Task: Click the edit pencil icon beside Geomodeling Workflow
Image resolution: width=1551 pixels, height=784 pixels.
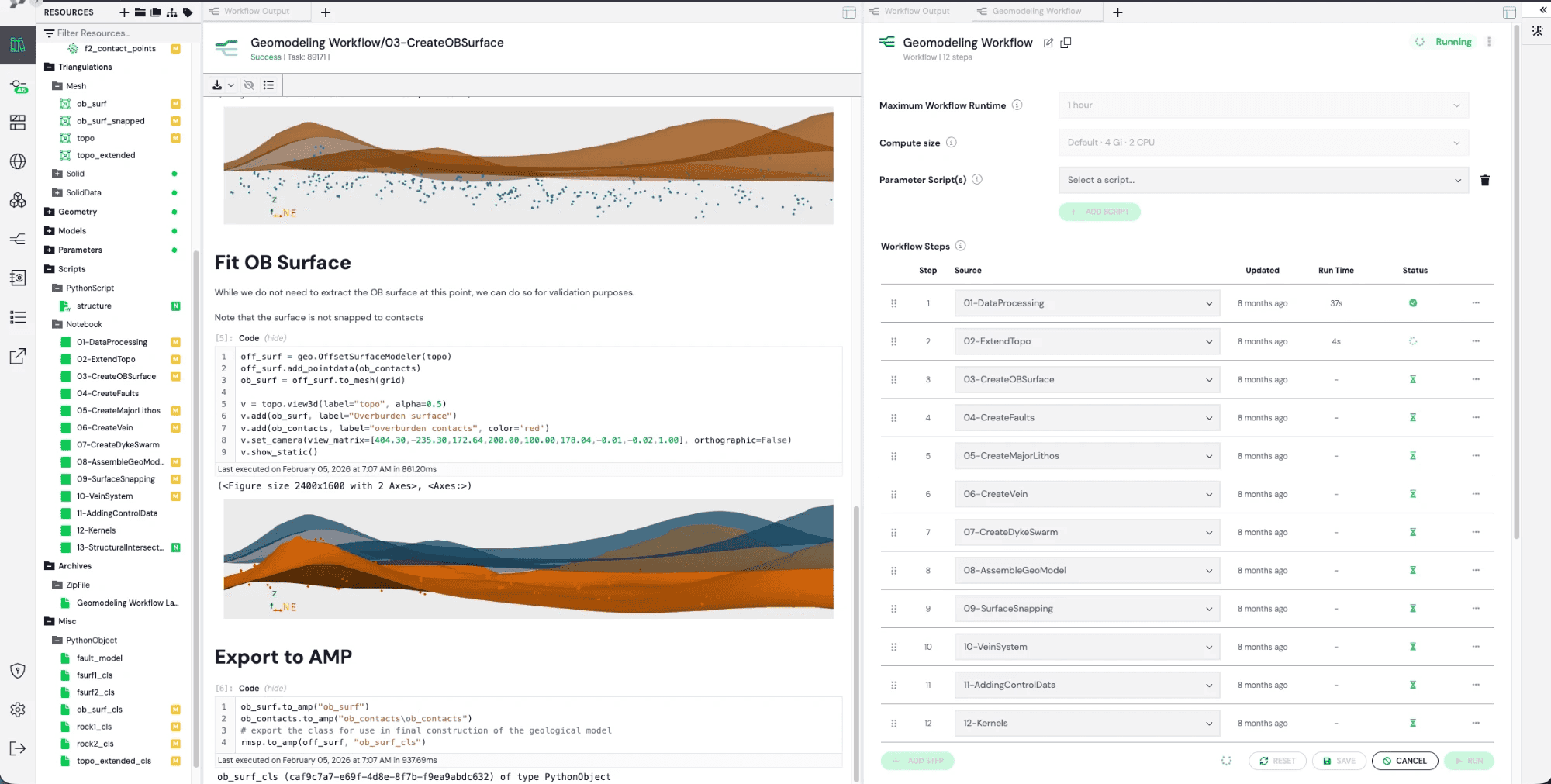Action: 1048,43
